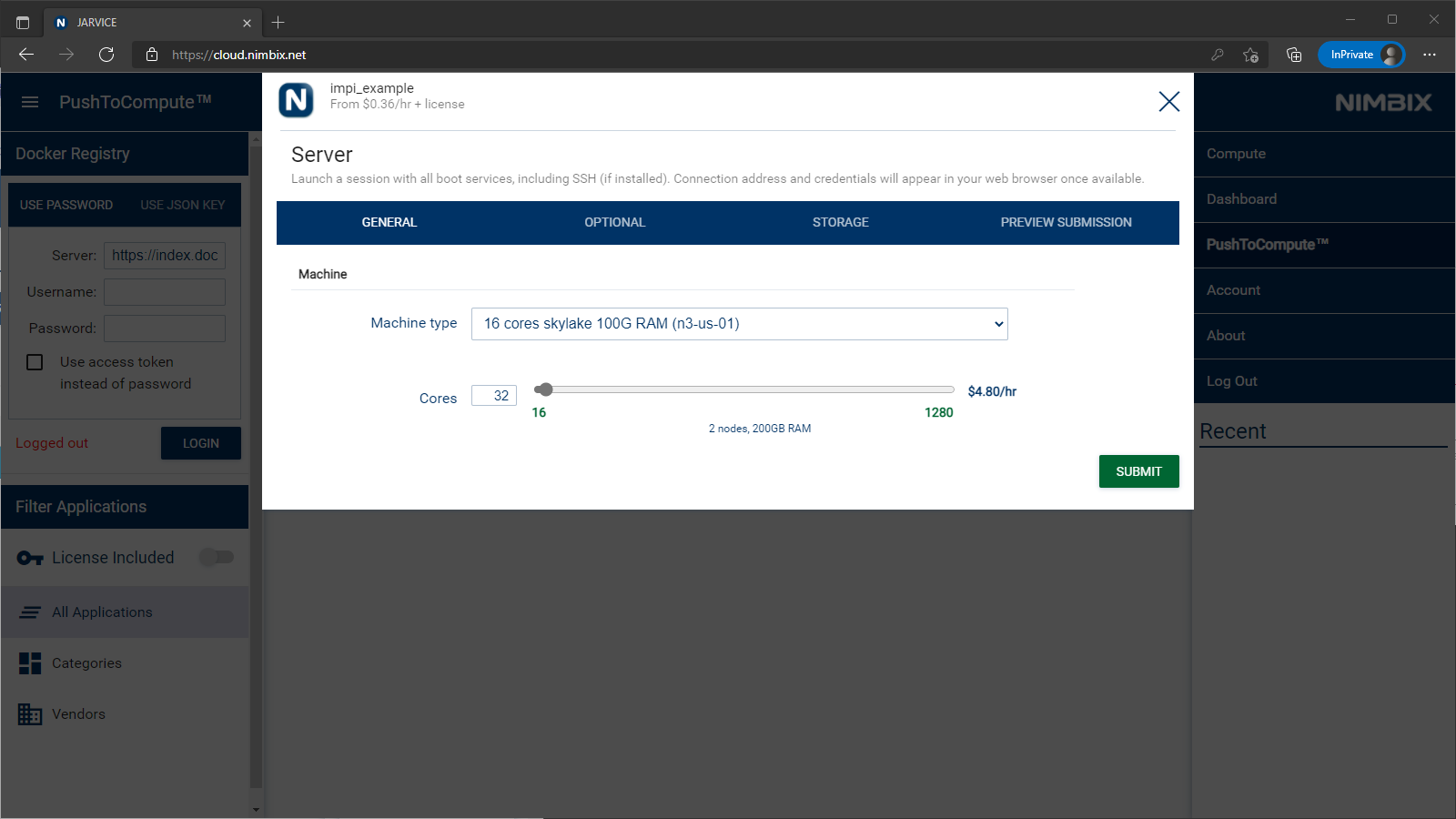
Task: Open PushToCompute in the right menu
Action: pos(1324,245)
